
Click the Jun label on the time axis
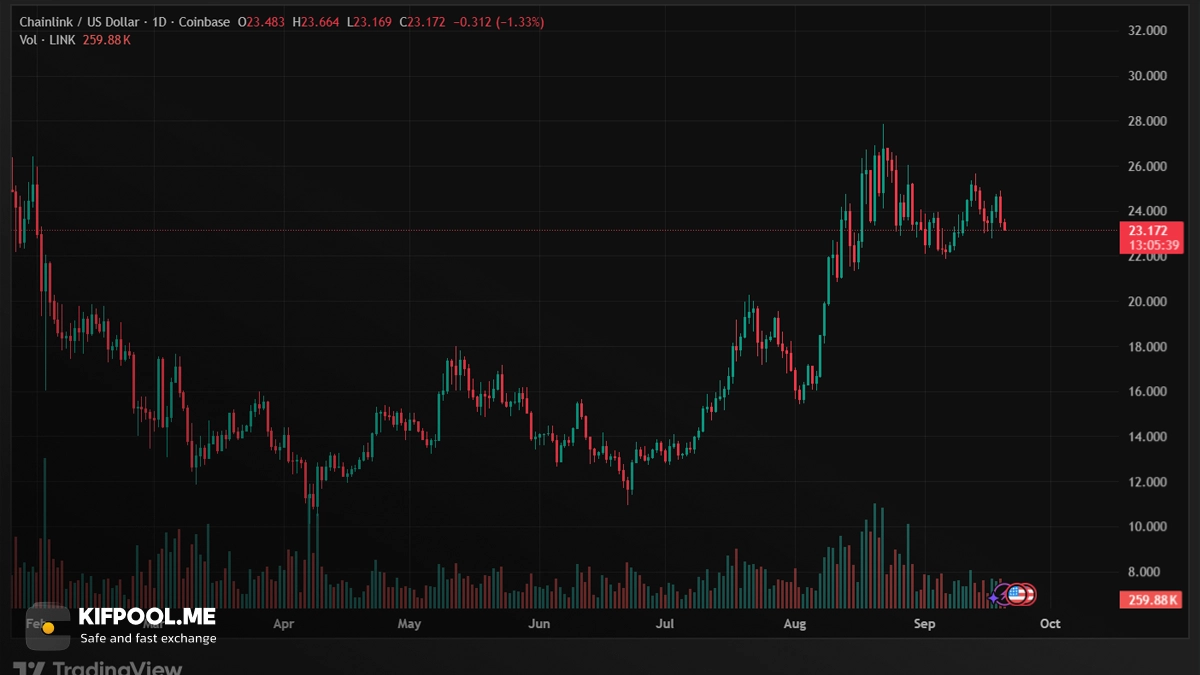[539, 624]
